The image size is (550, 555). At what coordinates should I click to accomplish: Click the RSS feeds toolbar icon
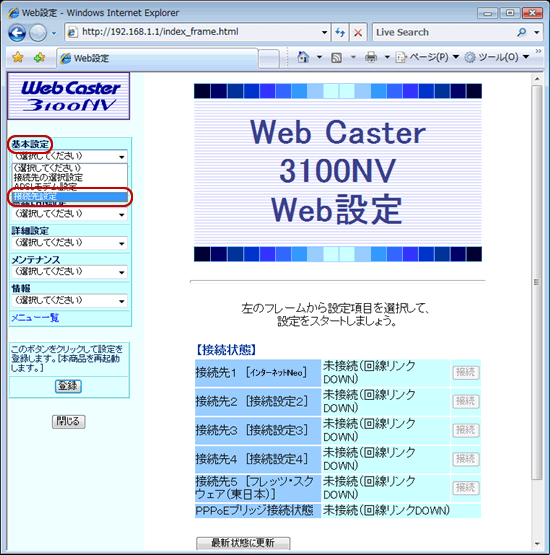[336, 57]
